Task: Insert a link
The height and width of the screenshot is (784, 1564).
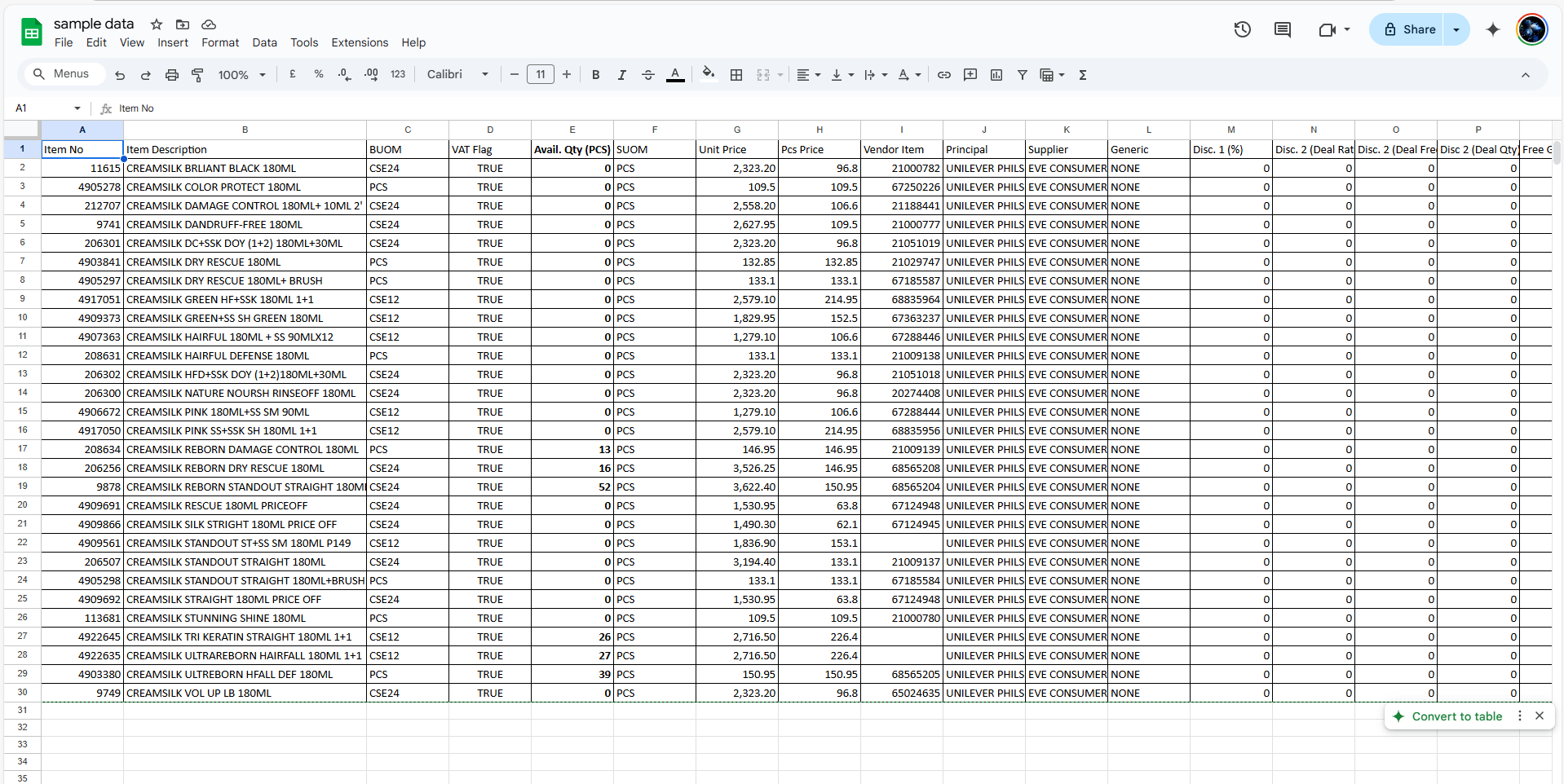Action: coord(944,75)
